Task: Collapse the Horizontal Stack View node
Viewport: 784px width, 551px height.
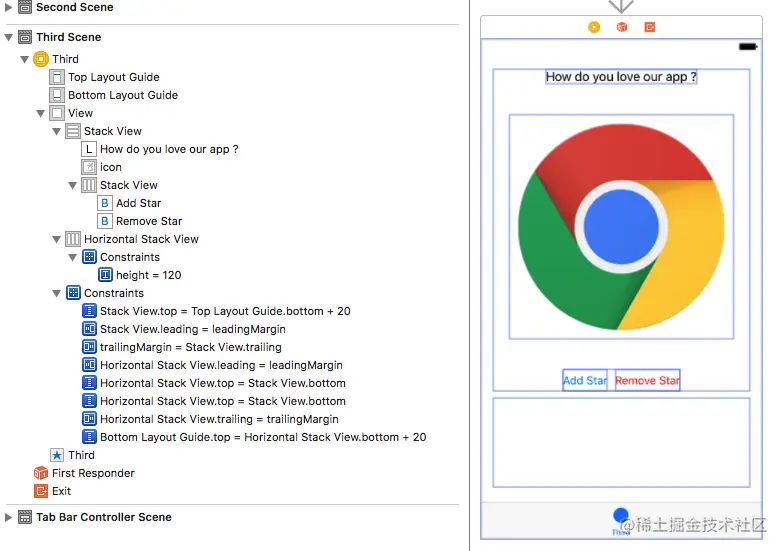Action: coord(56,240)
